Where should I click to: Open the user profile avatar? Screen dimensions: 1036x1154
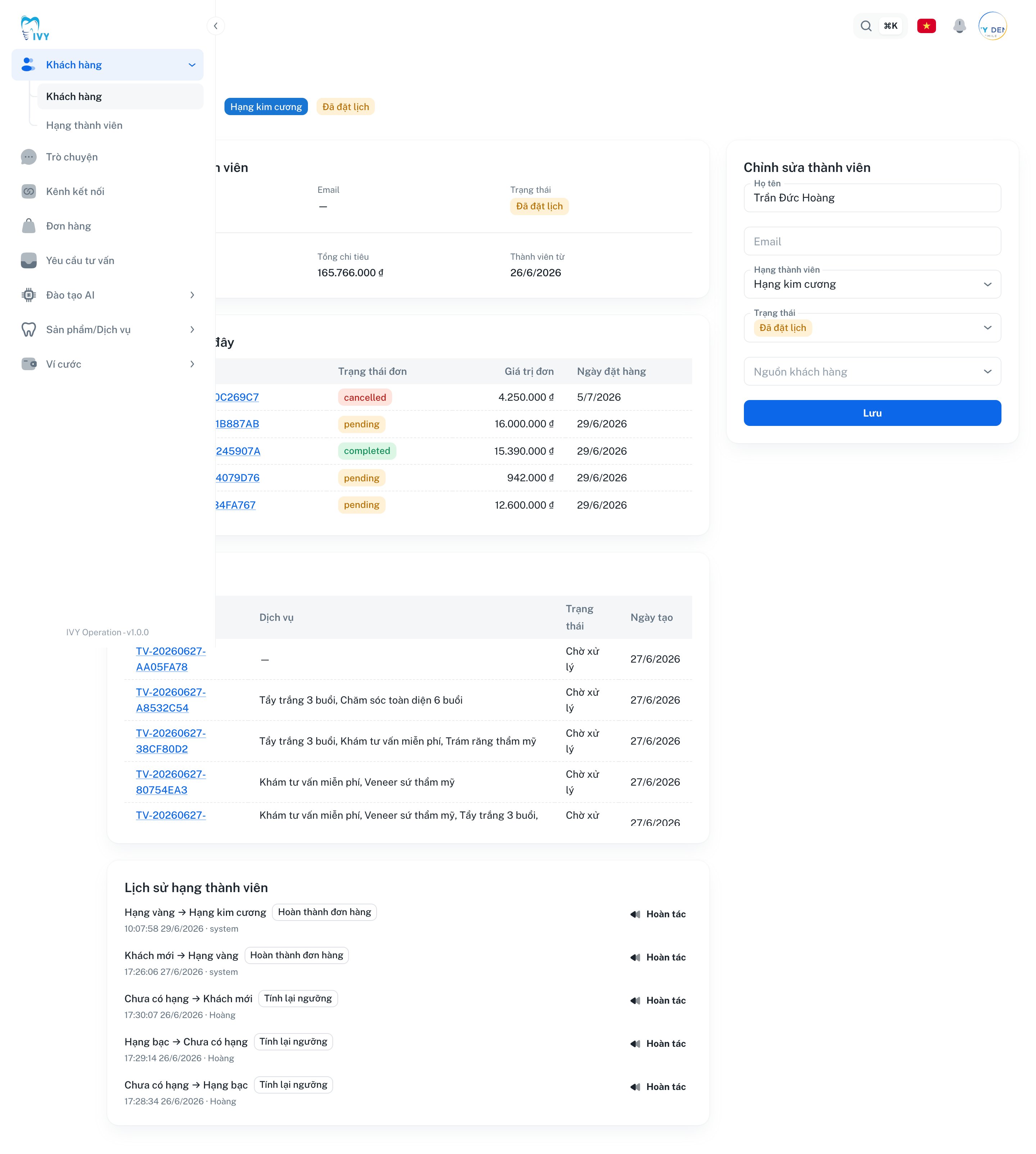click(992, 26)
